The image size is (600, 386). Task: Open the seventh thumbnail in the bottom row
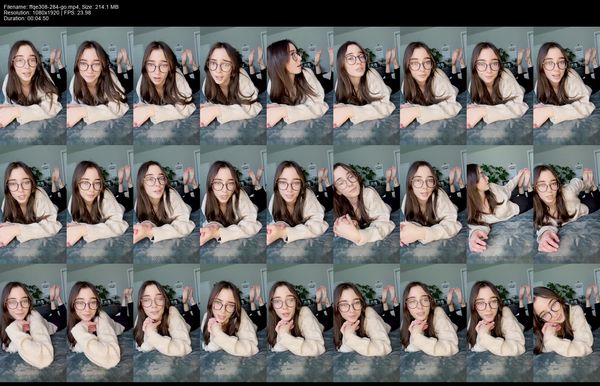pyautogui.click(x=433, y=323)
